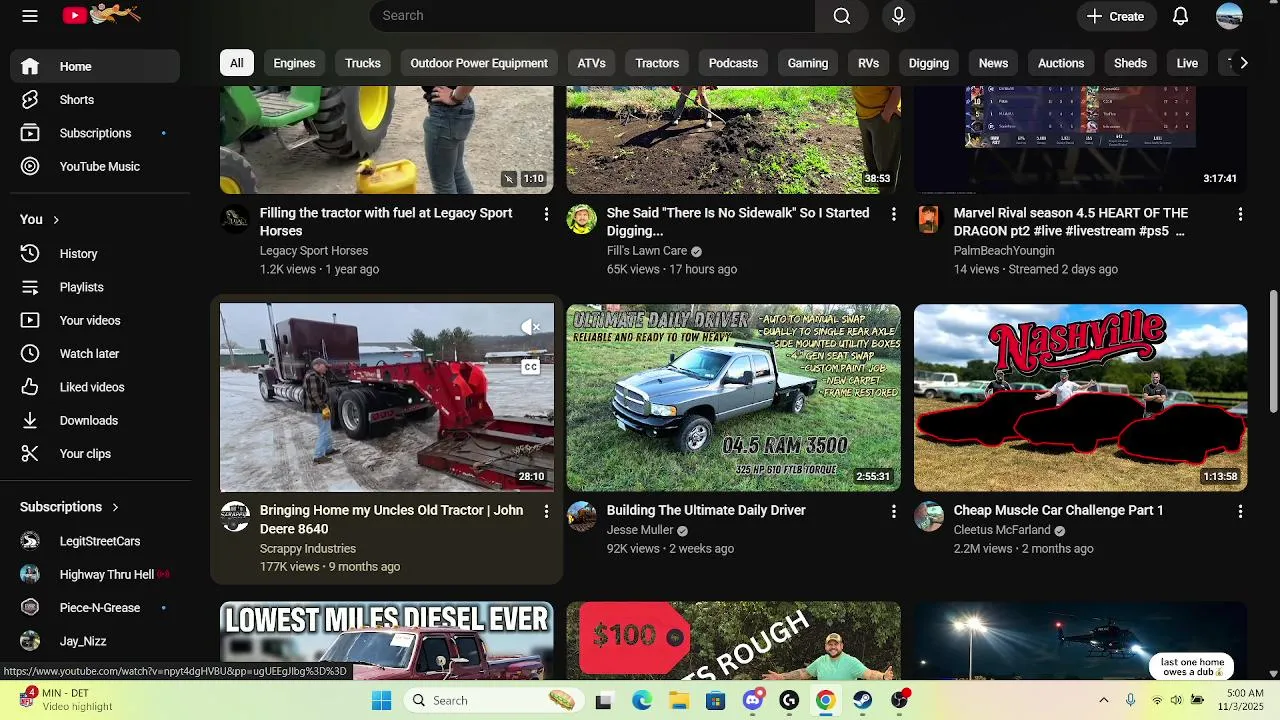Open options for She Said There Is No Sidewalk video
Screen dimensions: 1280x720
click(893, 214)
